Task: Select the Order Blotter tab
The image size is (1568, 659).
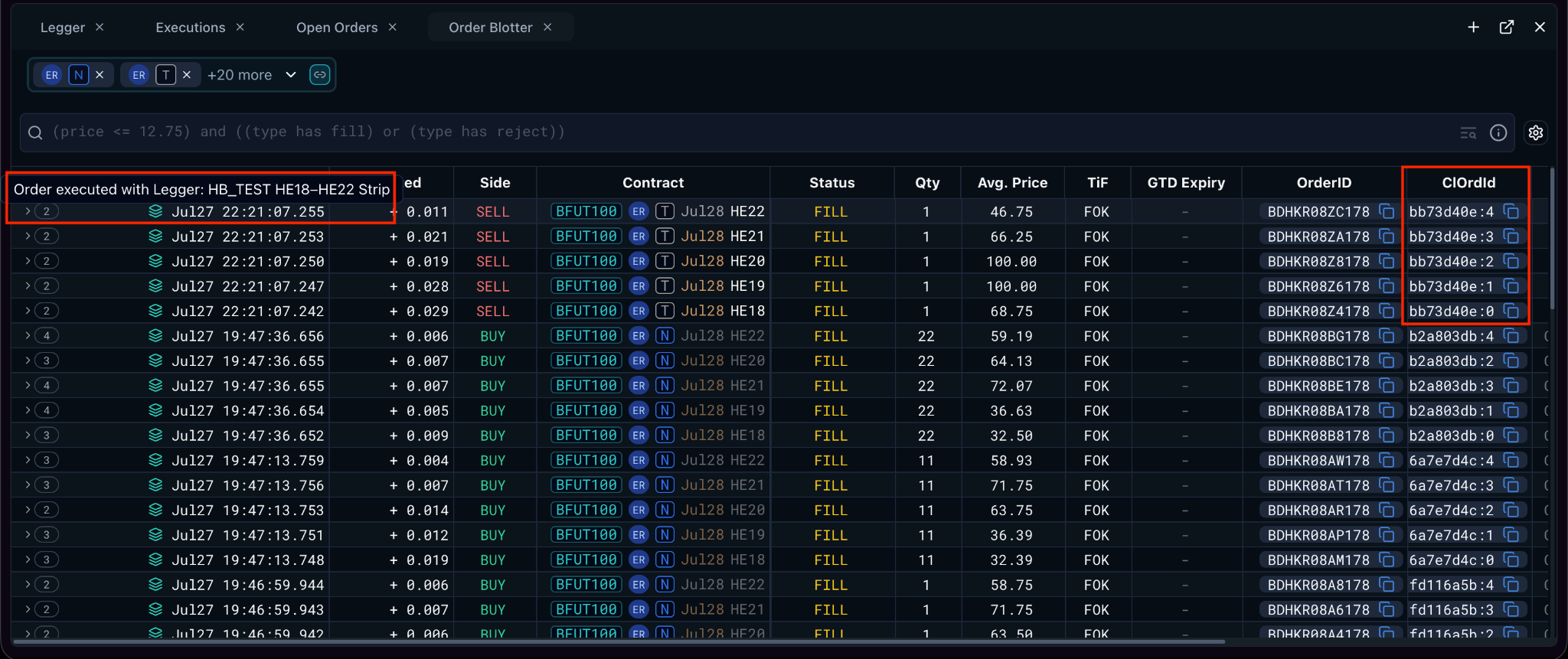Action: click(x=491, y=28)
